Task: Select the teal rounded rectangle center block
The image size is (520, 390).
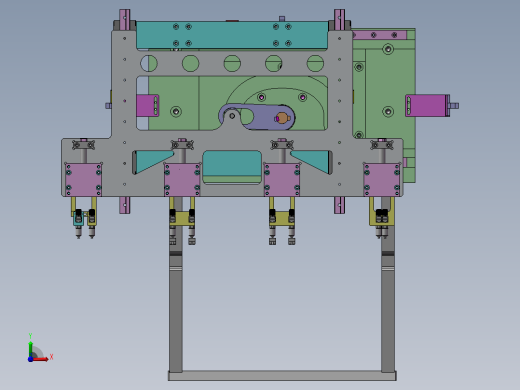Action: 232,163
